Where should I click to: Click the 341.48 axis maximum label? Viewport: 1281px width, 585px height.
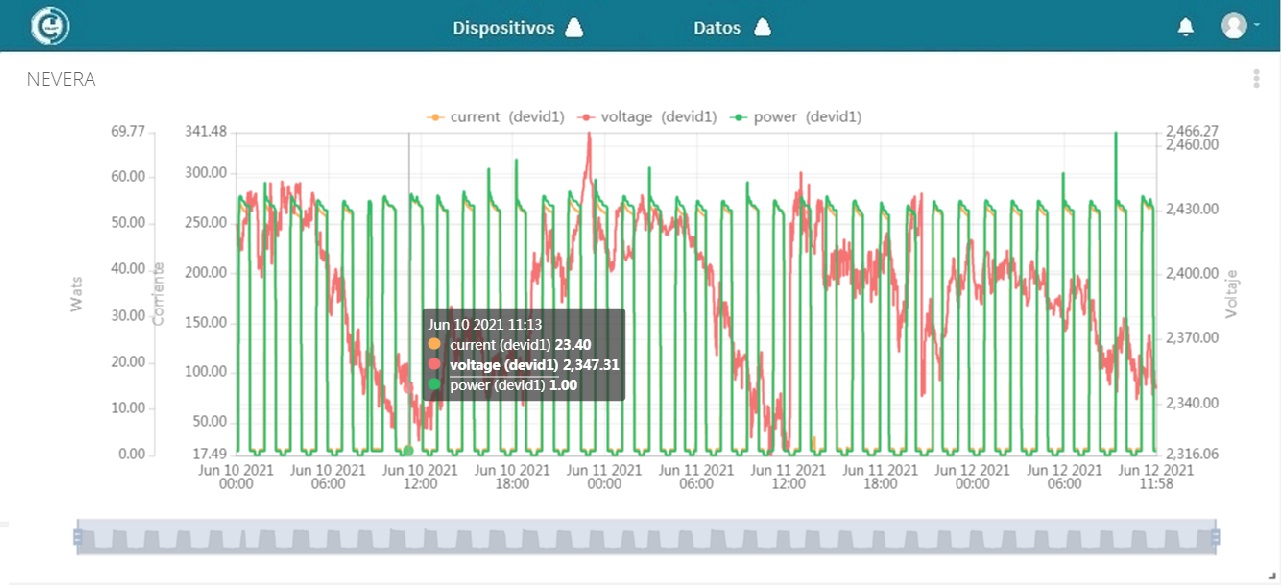pyautogui.click(x=207, y=131)
